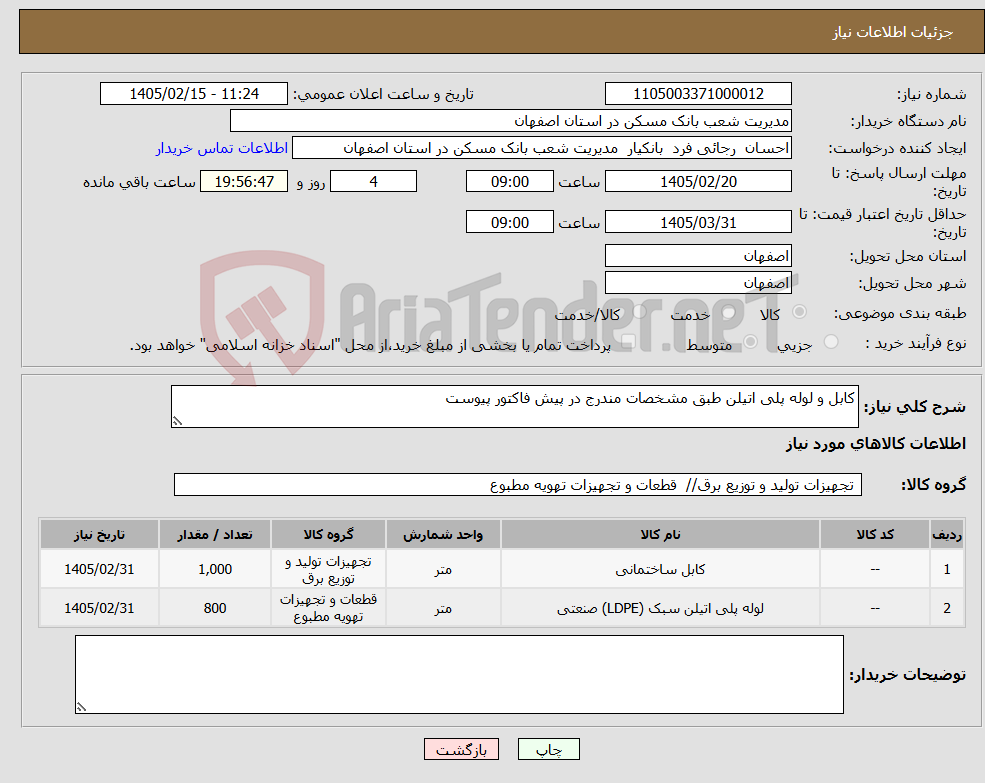985x783 pixels.
Task: Click the deadline hour 09:00 field
Action: 509,182
